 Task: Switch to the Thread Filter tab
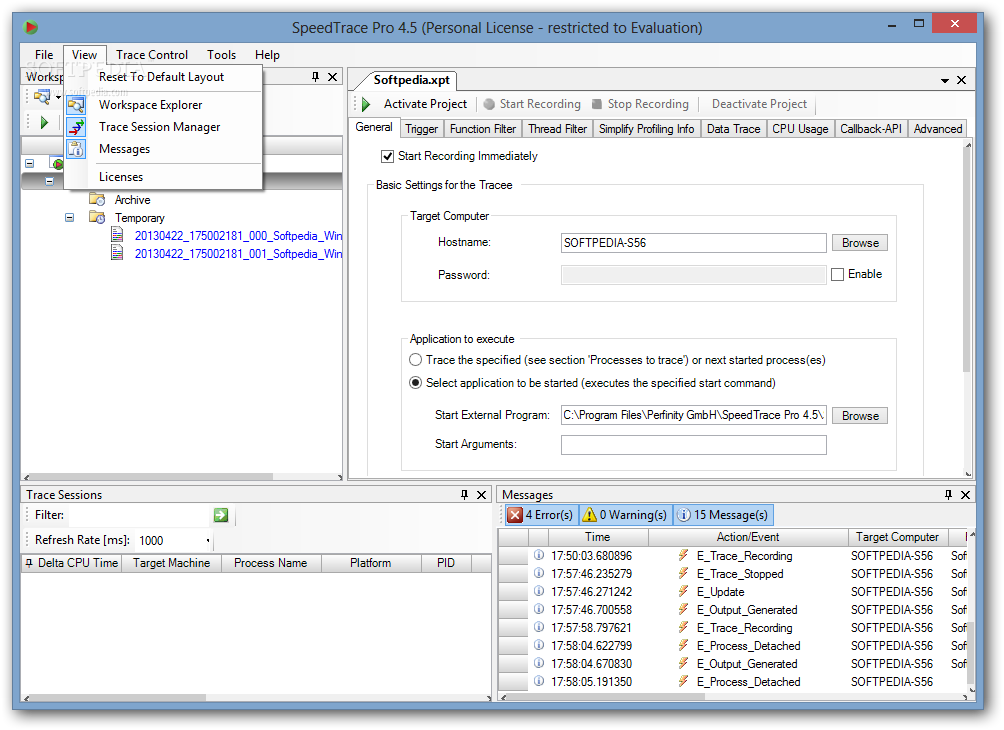click(557, 129)
